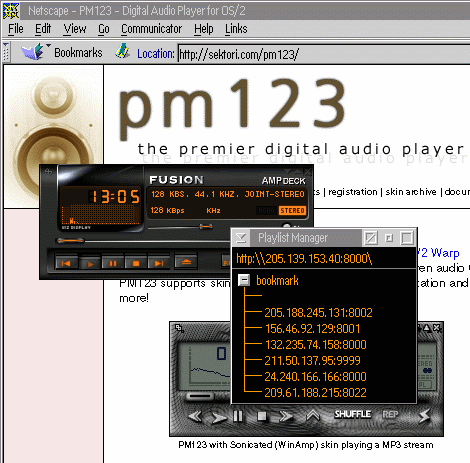Start playback with Fusion player's play button
The height and width of the screenshot is (463, 470).
[90, 263]
